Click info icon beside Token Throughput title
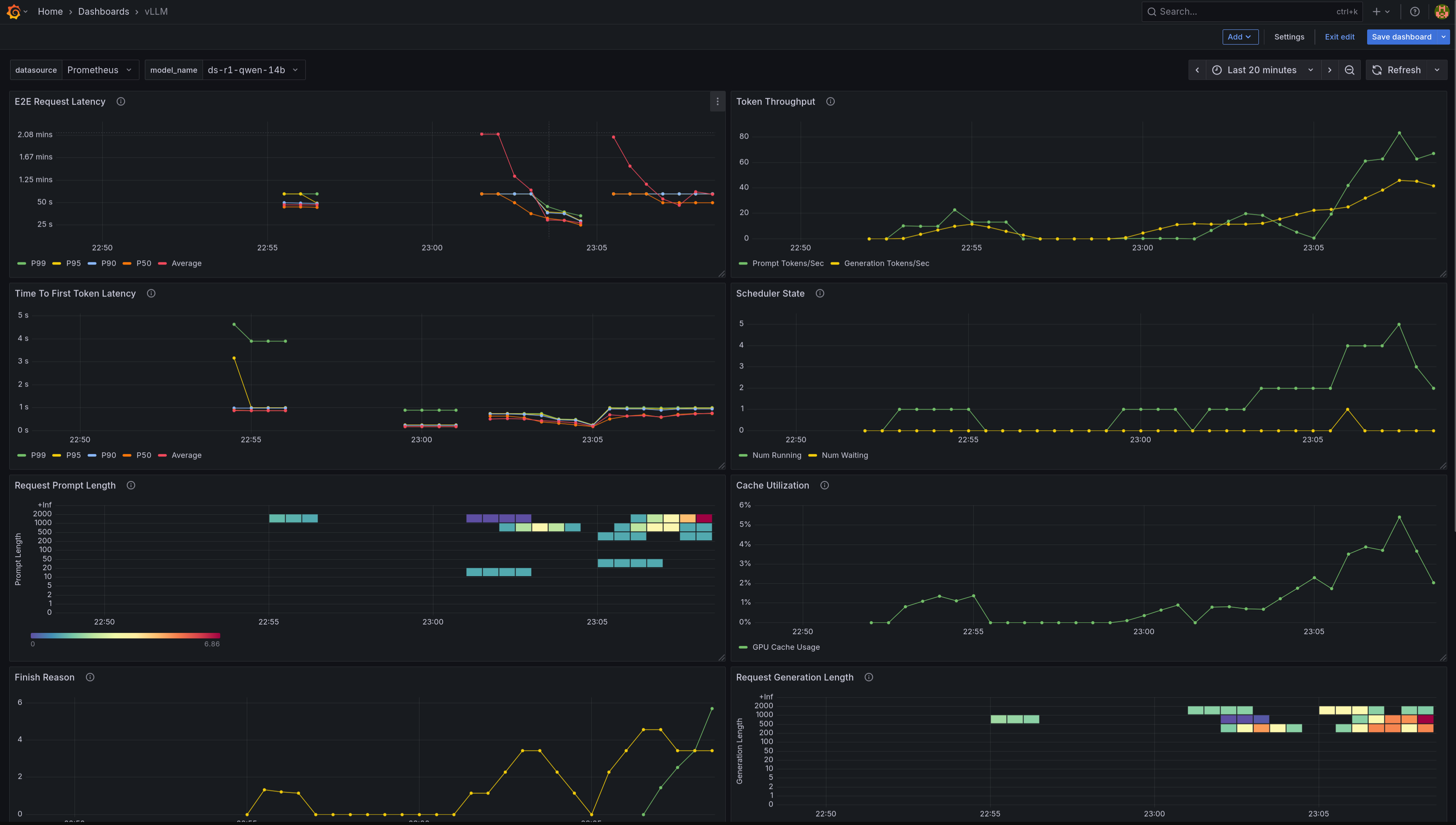 click(x=830, y=101)
